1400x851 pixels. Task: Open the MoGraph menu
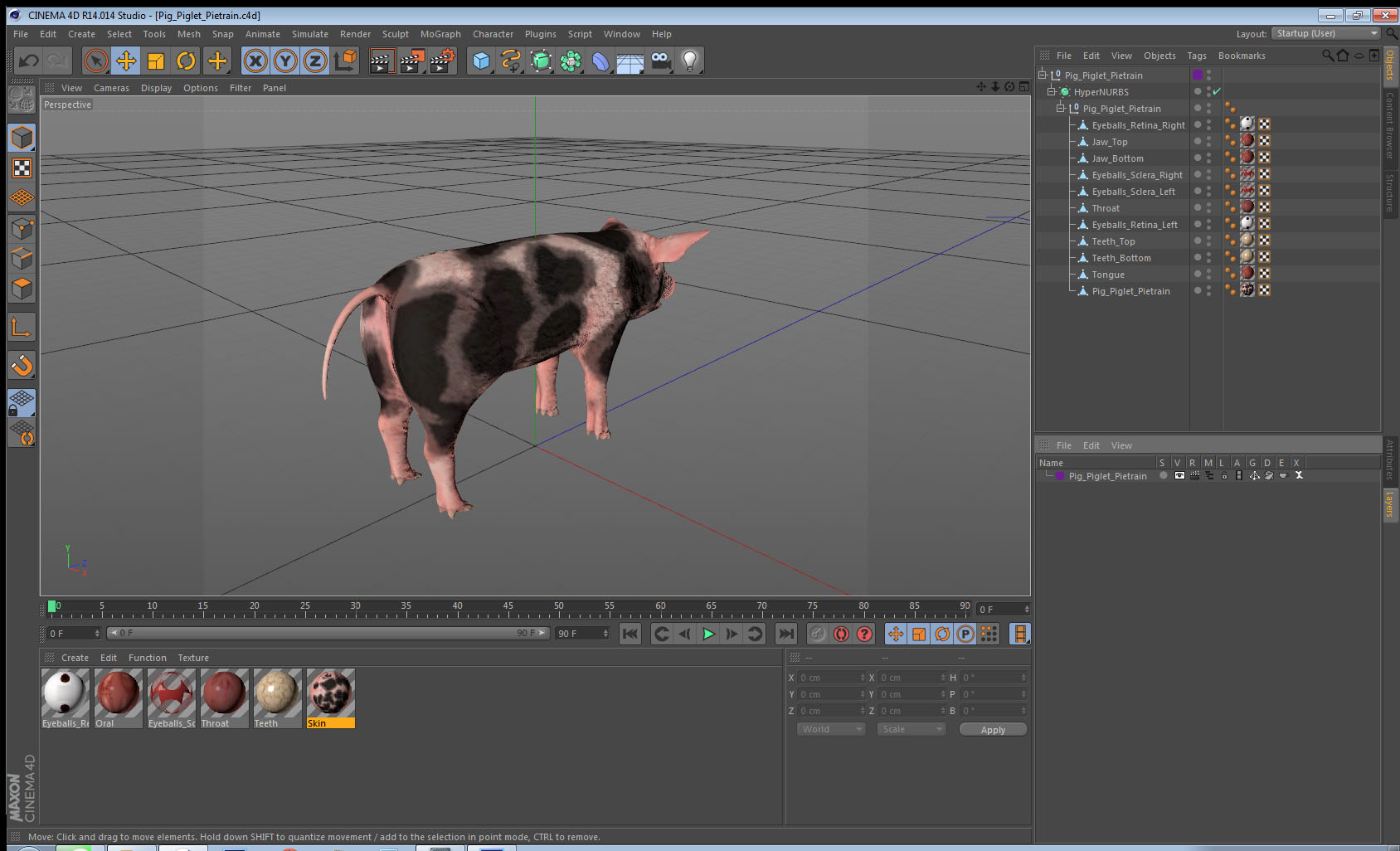pyautogui.click(x=440, y=34)
